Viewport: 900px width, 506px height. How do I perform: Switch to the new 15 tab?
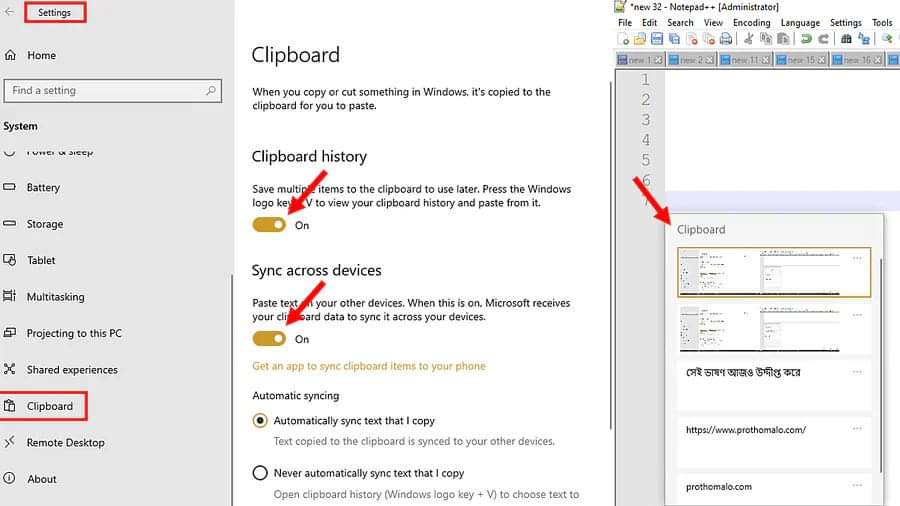coord(801,60)
